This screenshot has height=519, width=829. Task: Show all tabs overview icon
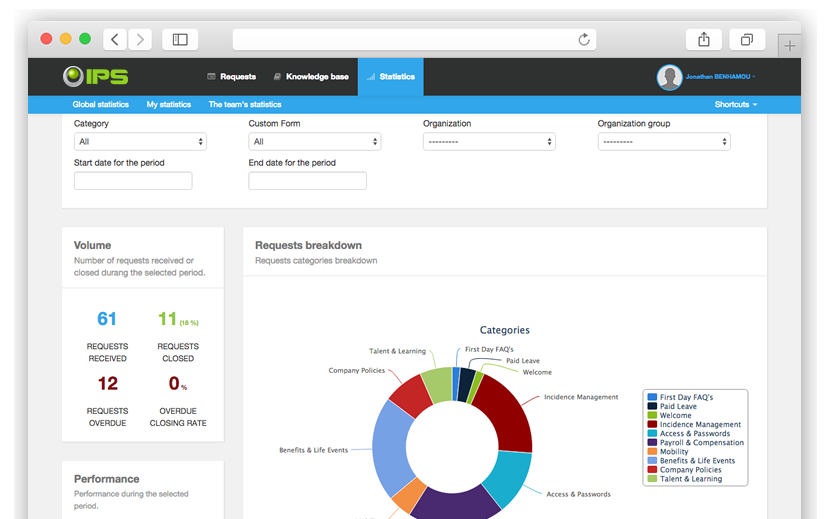[x=747, y=40]
